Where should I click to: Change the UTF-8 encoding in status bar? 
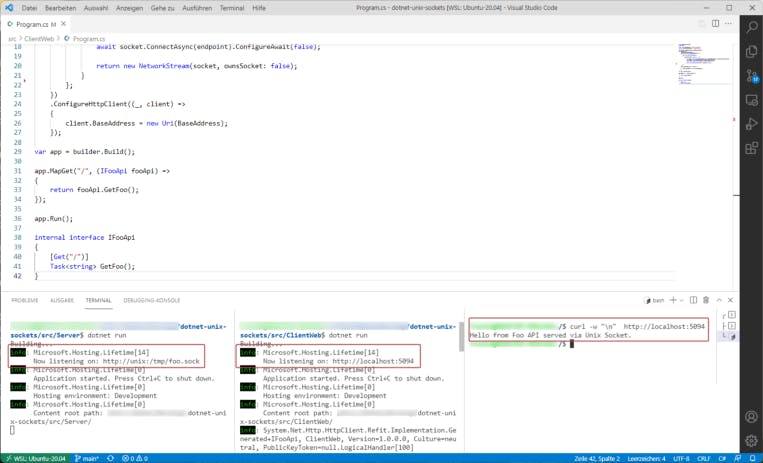coord(681,458)
